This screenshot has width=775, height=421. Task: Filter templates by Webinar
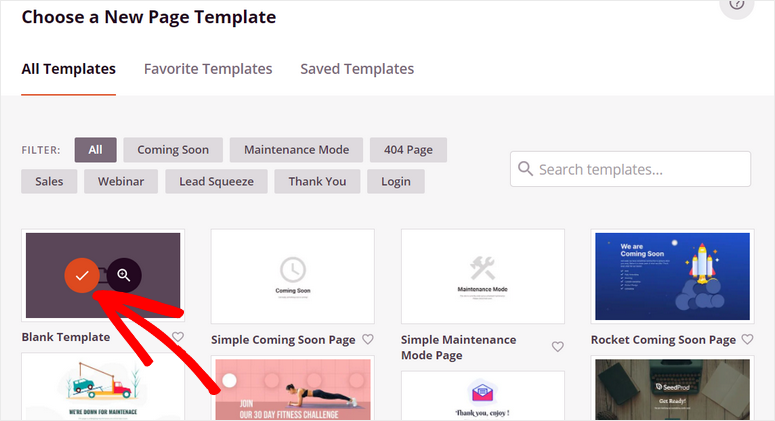121,181
